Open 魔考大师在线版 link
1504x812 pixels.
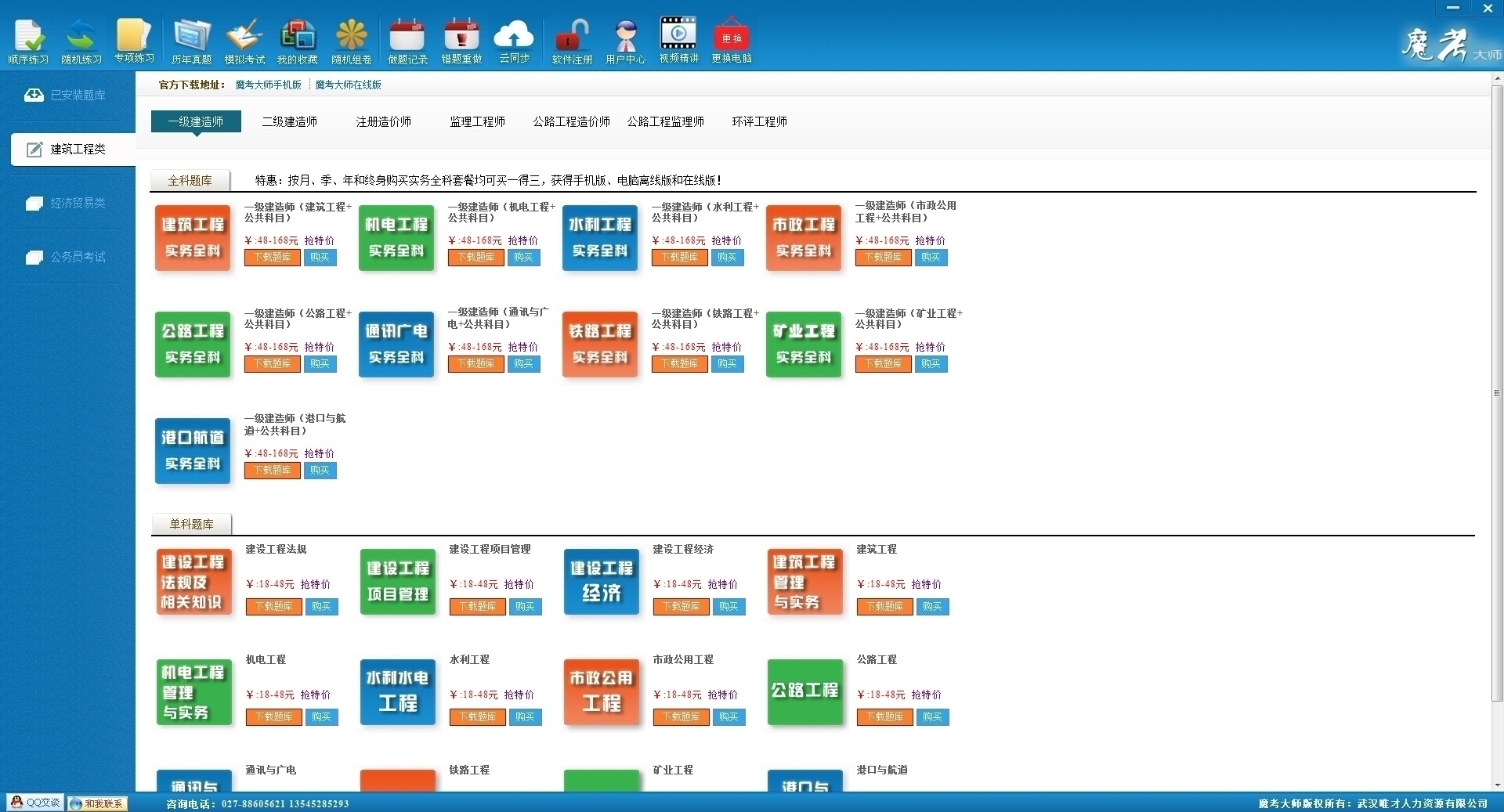tap(349, 85)
